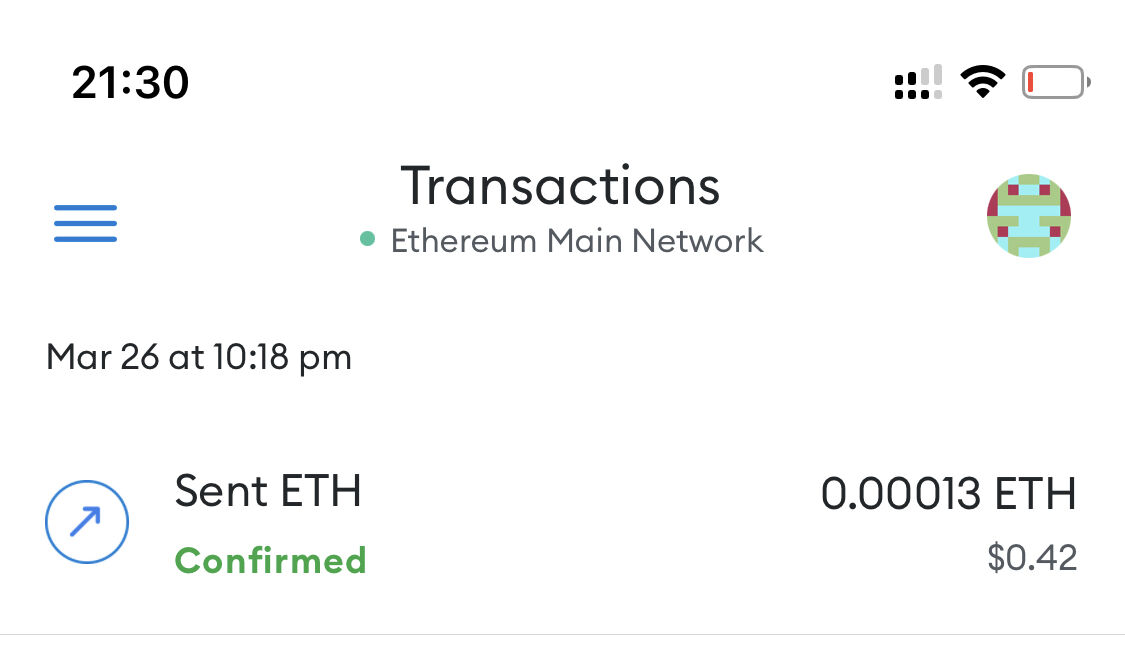This screenshot has height=663, width=1125.
Task: Click the green network status dot
Action: pos(368,239)
